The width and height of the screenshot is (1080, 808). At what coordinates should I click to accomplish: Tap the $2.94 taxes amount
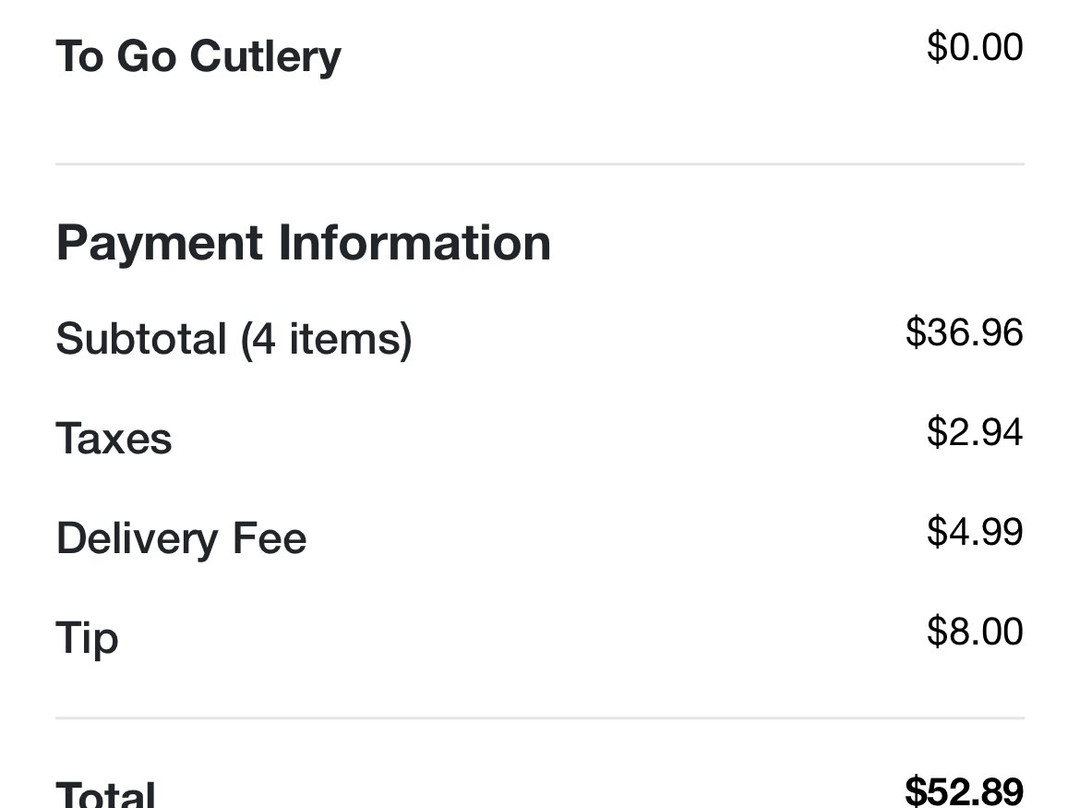974,432
